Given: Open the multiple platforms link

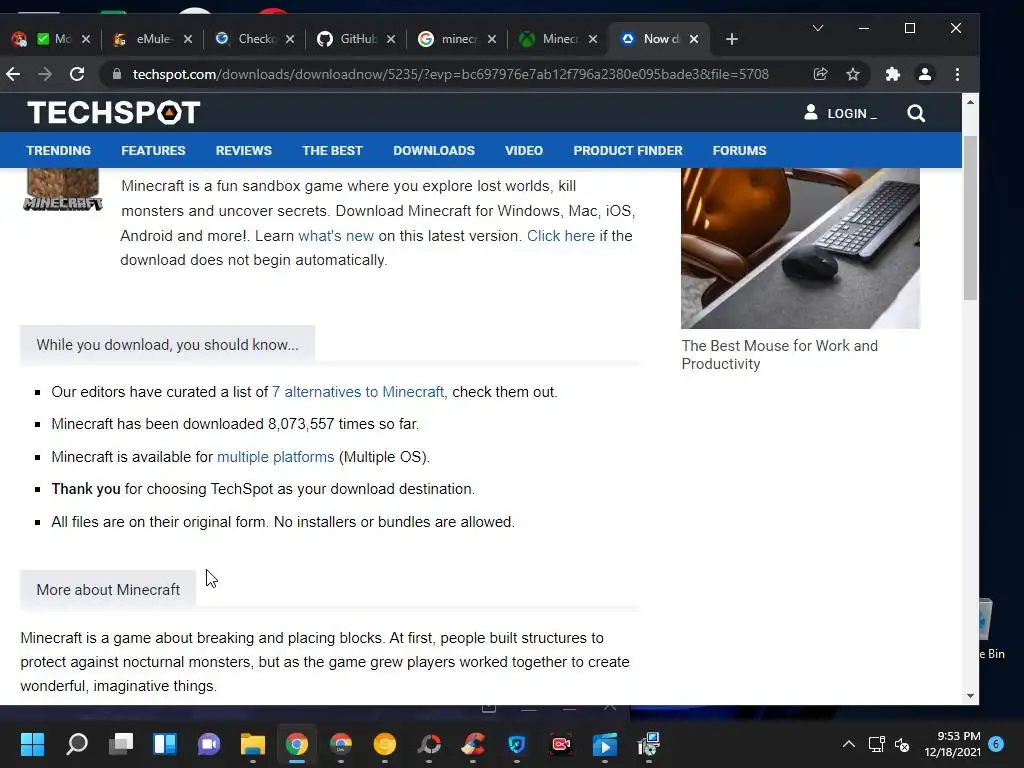Looking at the screenshot, I should (x=276, y=457).
